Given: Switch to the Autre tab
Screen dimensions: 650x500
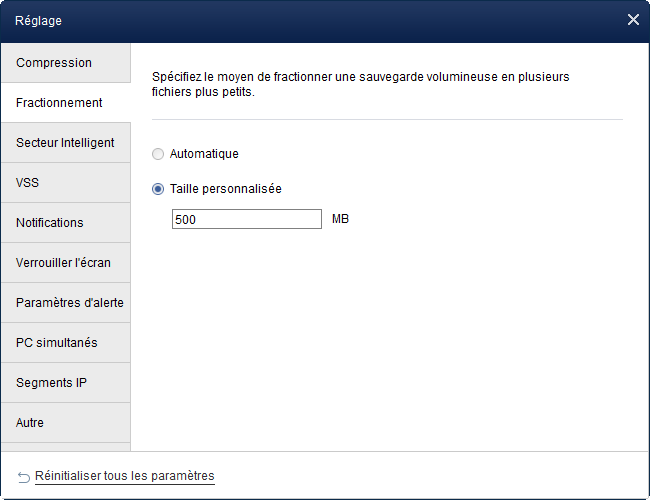Looking at the screenshot, I should tap(65, 423).
